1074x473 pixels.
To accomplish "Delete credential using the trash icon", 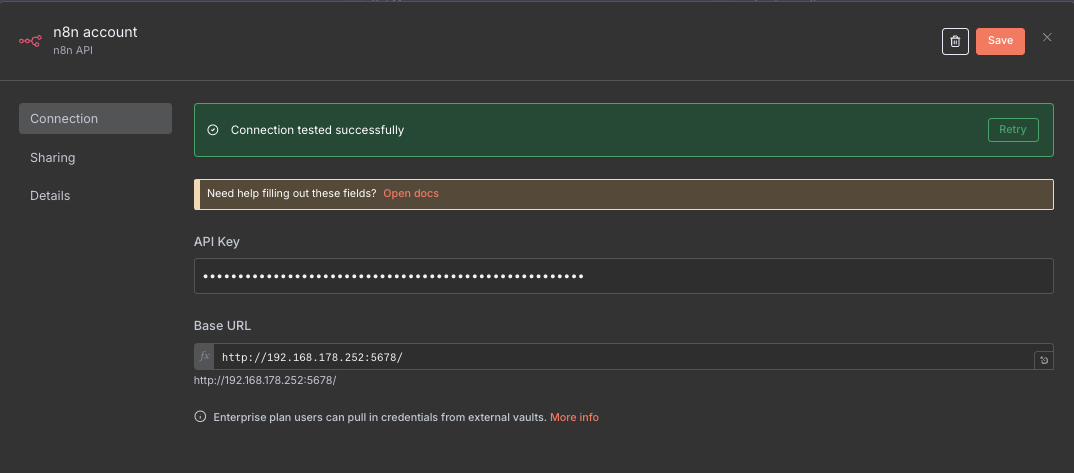I will pos(955,41).
